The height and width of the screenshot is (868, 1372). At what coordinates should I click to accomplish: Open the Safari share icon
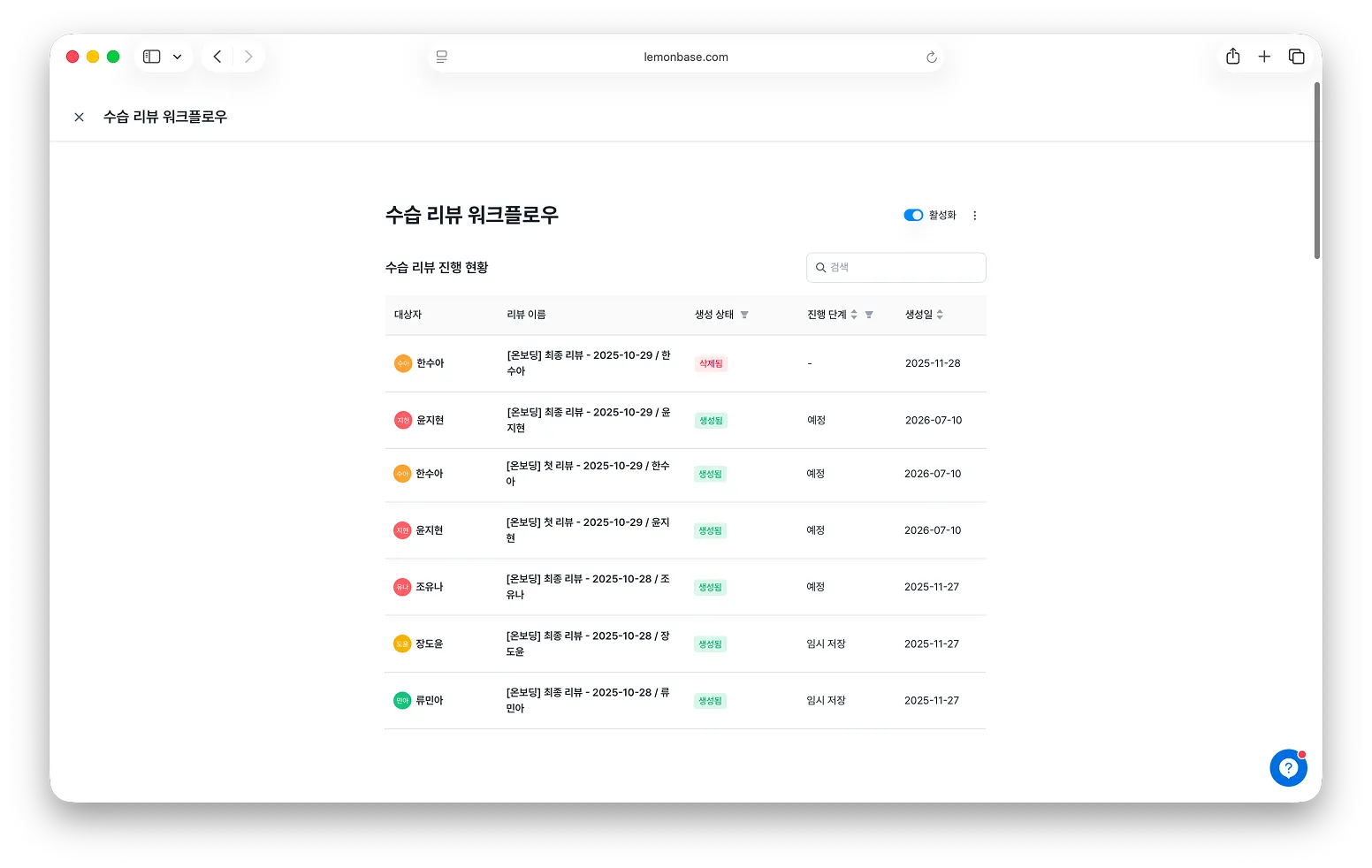pos(1233,57)
